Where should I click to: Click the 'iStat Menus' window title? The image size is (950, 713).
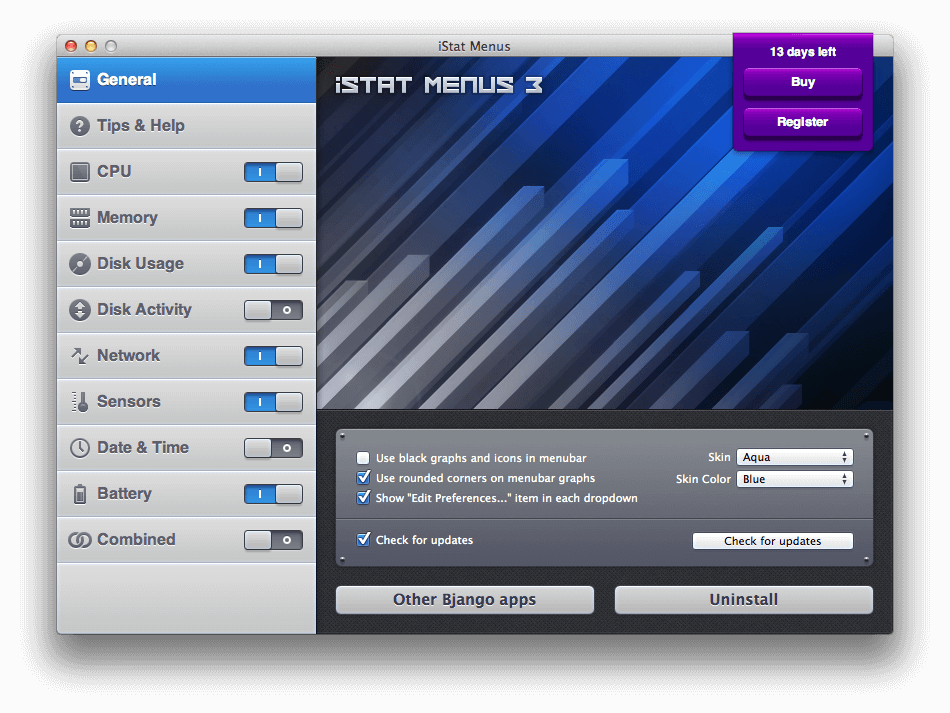(474, 47)
